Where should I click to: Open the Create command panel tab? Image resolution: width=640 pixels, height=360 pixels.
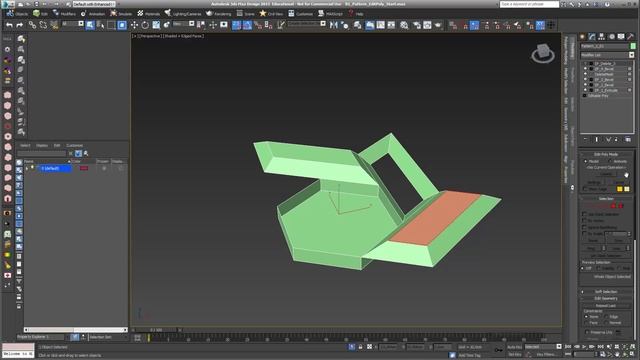[x=583, y=37]
